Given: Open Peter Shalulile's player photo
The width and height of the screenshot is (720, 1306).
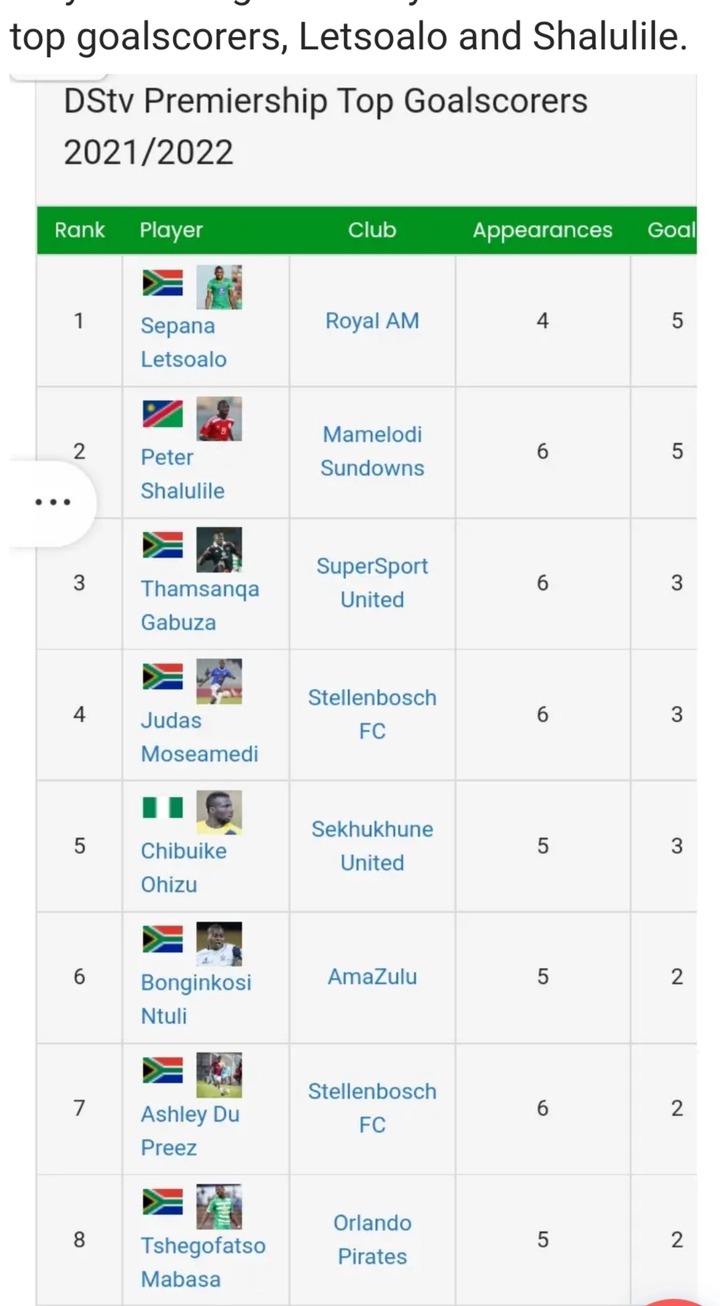Looking at the screenshot, I should coord(218,419).
